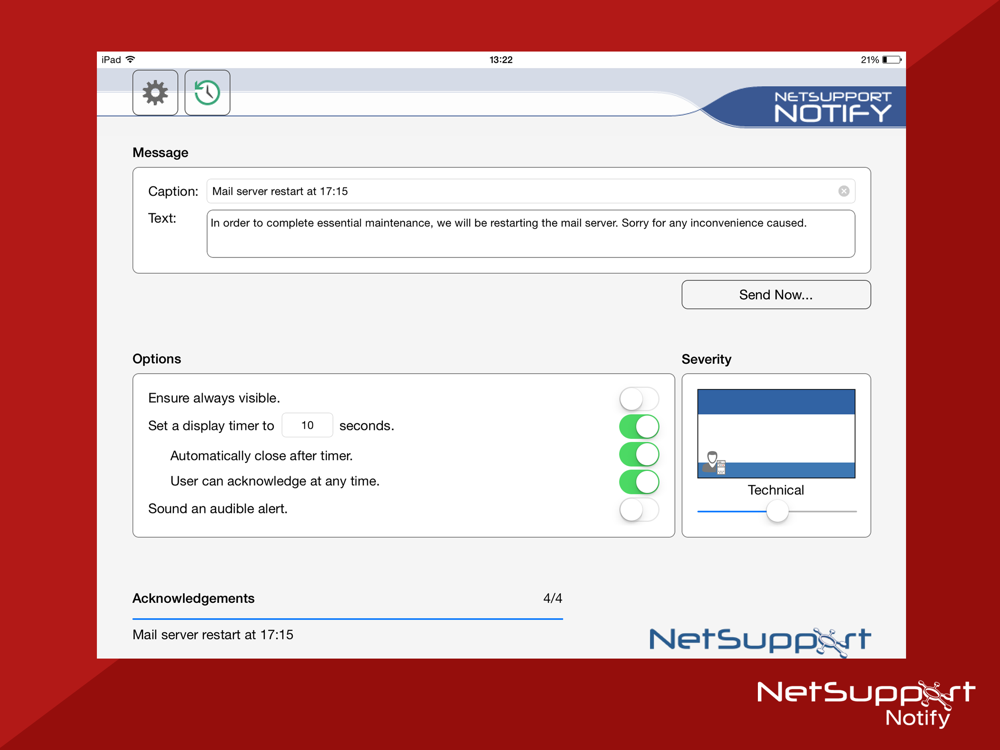Clear the Caption field with the x icon
The height and width of the screenshot is (750, 1000).
(844, 191)
